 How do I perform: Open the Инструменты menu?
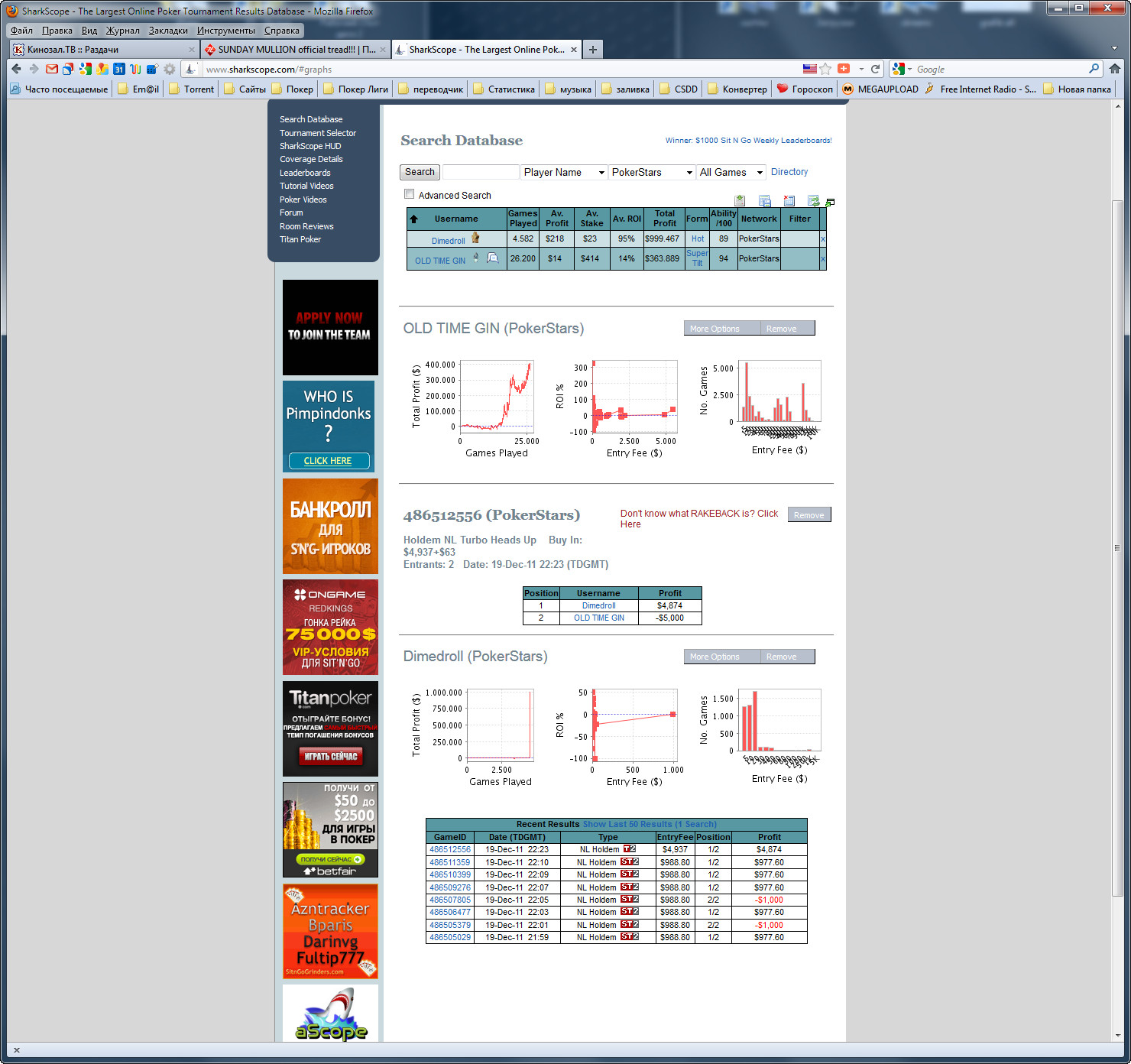(226, 31)
